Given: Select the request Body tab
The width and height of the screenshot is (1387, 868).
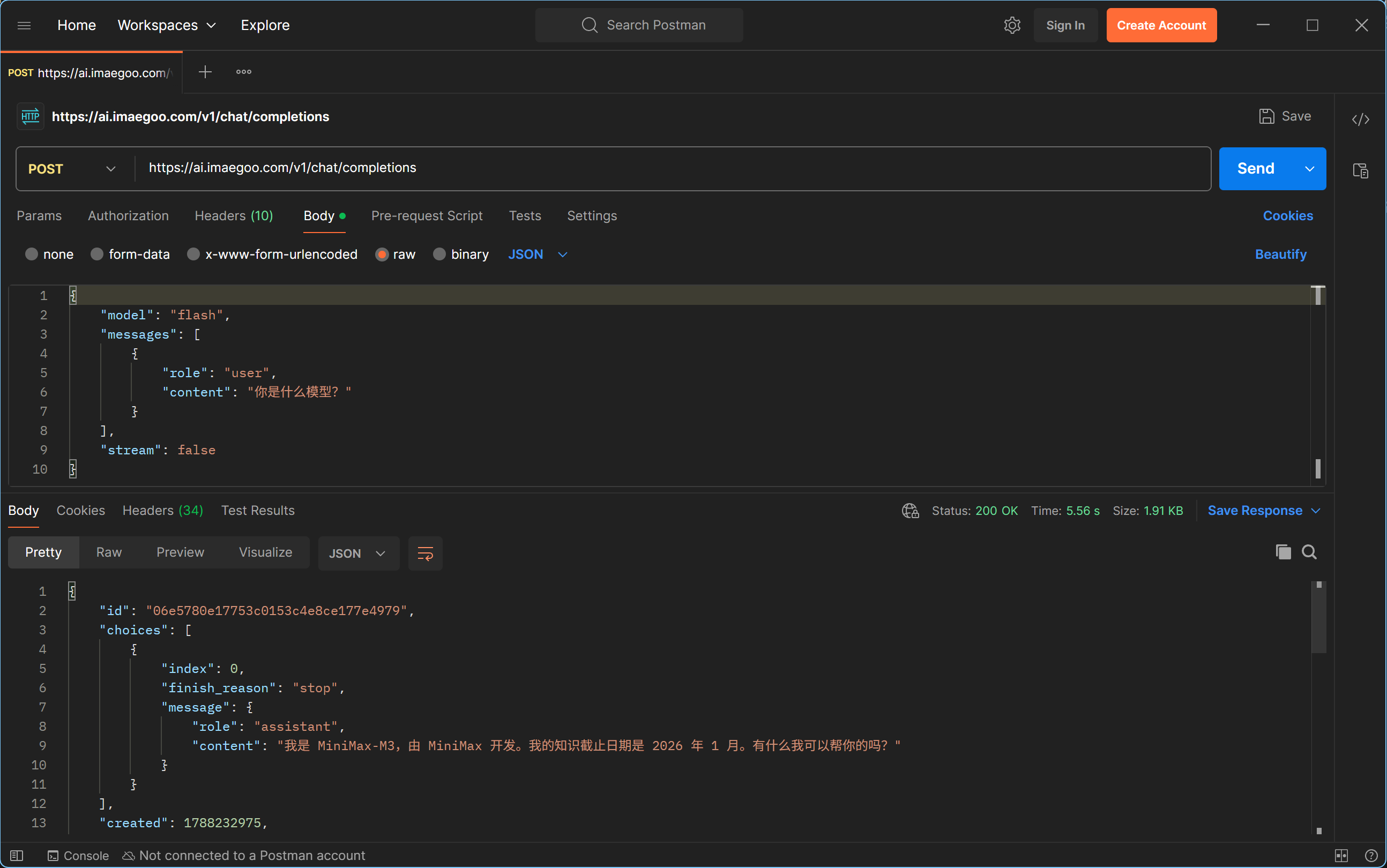Looking at the screenshot, I should click(324, 216).
